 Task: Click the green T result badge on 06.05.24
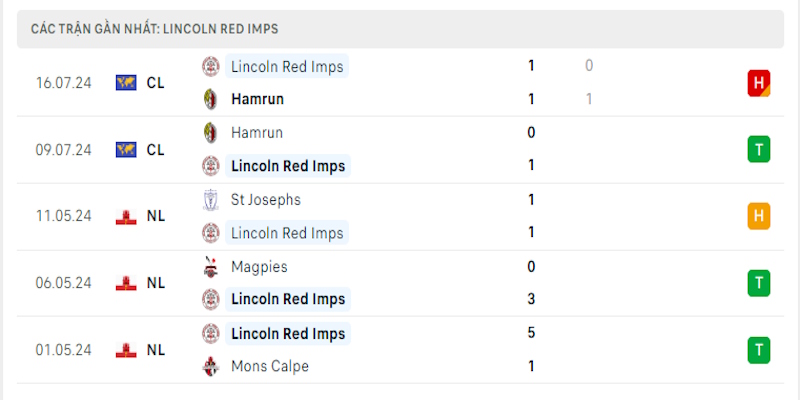(x=758, y=283)
